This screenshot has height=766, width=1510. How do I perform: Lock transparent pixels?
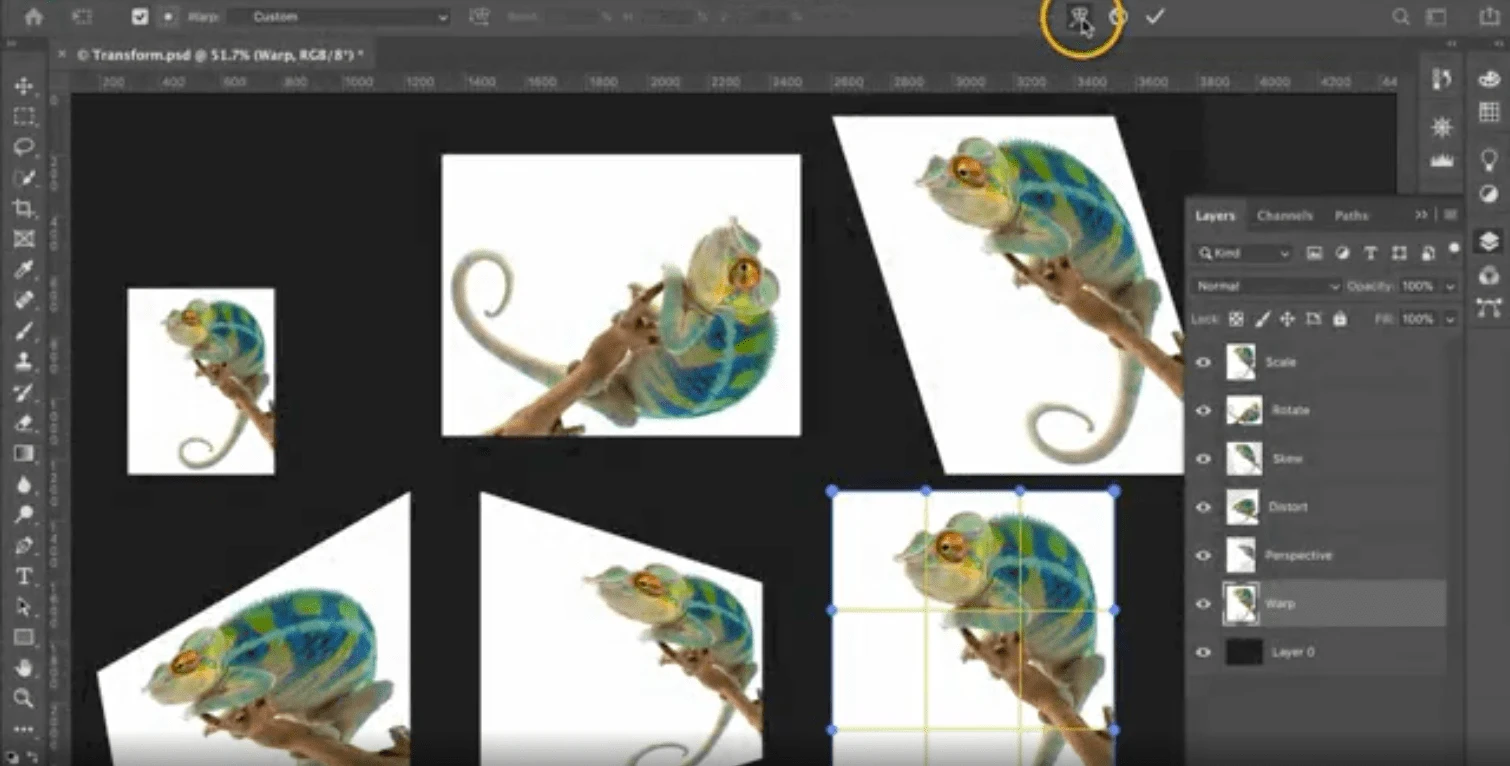(1236, 319)
